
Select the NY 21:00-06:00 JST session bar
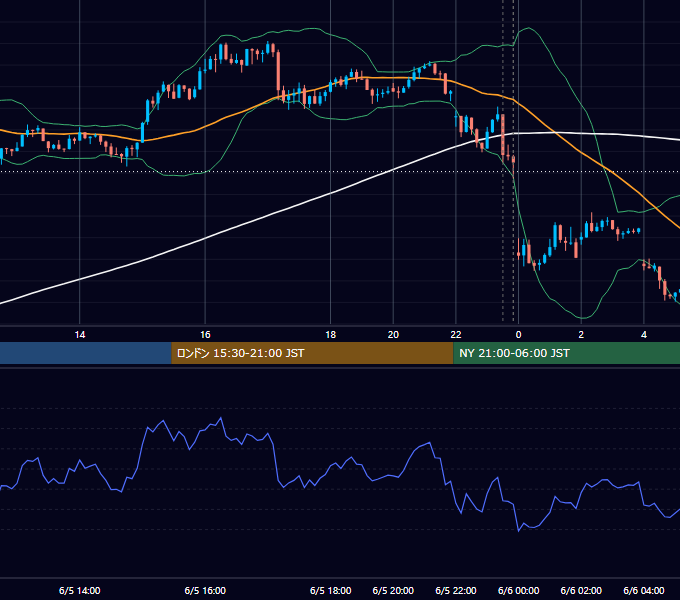pos(566,353)
